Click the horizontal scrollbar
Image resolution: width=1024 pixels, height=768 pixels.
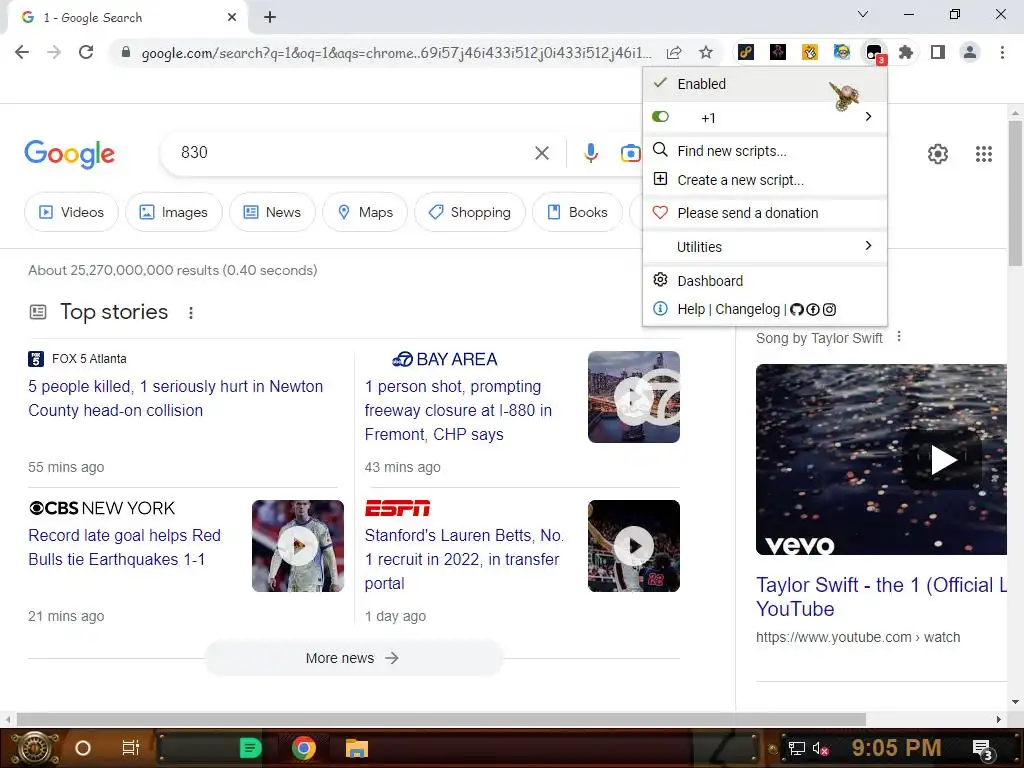441,719
